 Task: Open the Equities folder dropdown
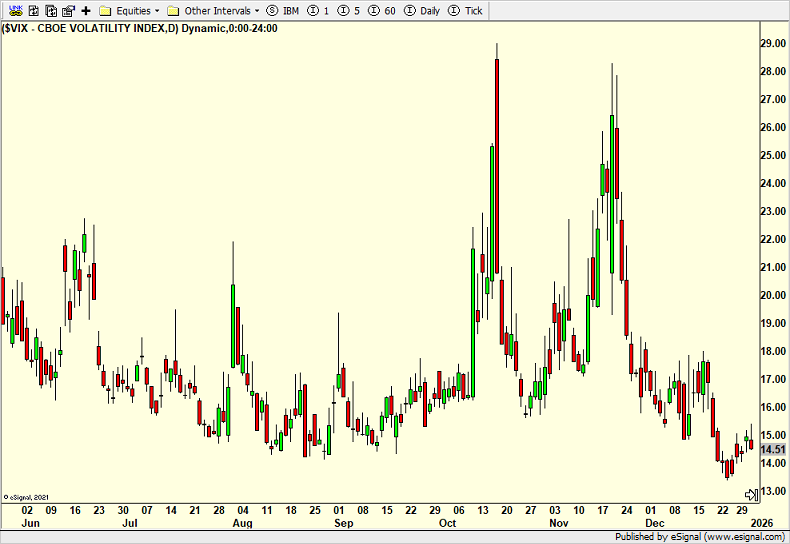click(130, 10)
